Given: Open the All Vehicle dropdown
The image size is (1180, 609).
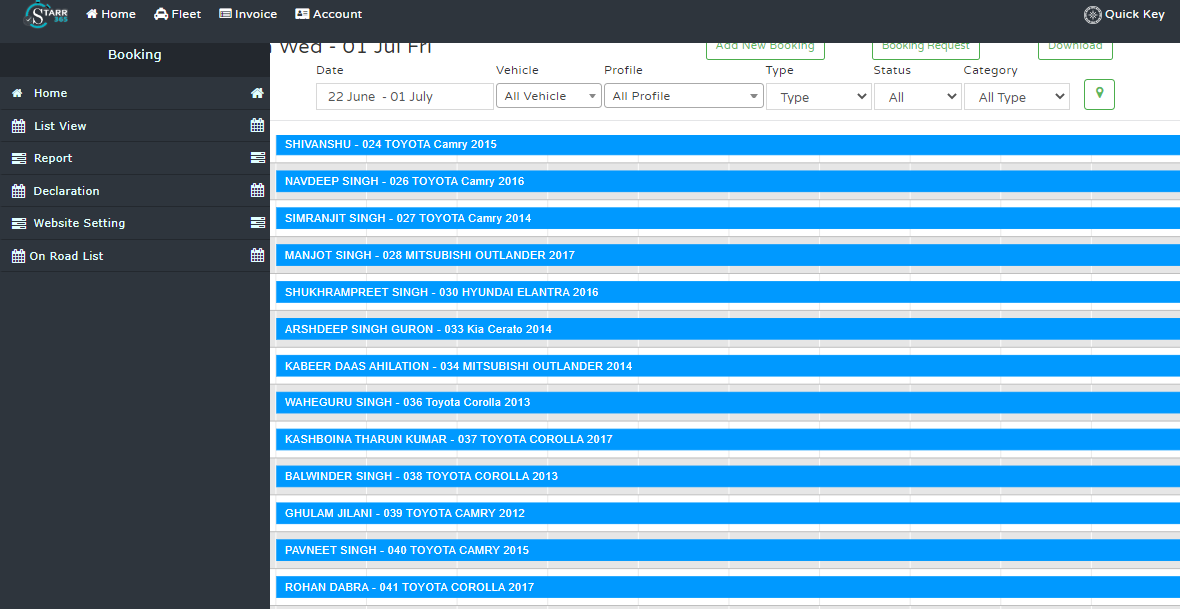Looking at the screenshot, I should click(549, 96).
